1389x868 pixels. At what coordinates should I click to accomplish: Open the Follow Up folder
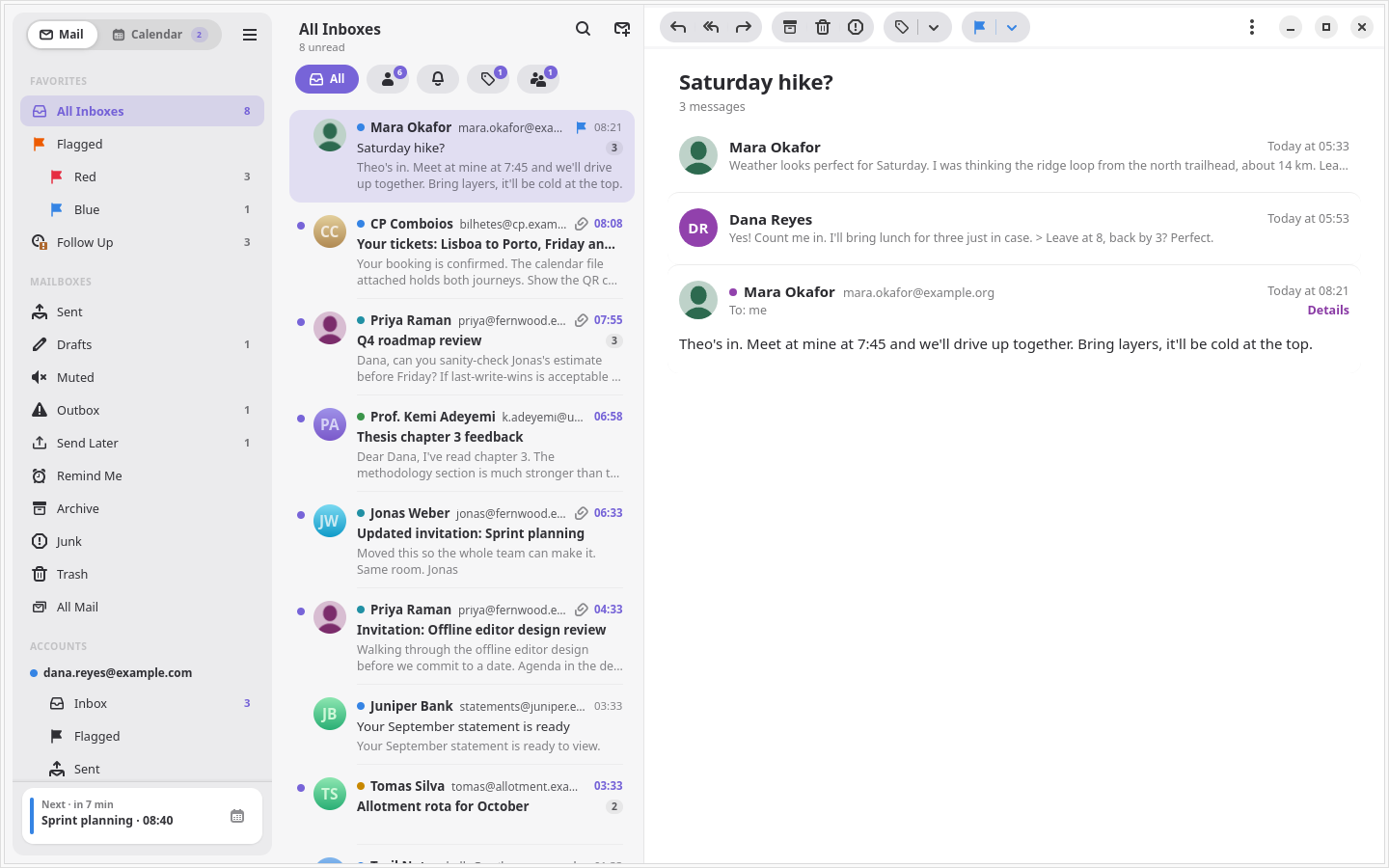coord(142,242)
